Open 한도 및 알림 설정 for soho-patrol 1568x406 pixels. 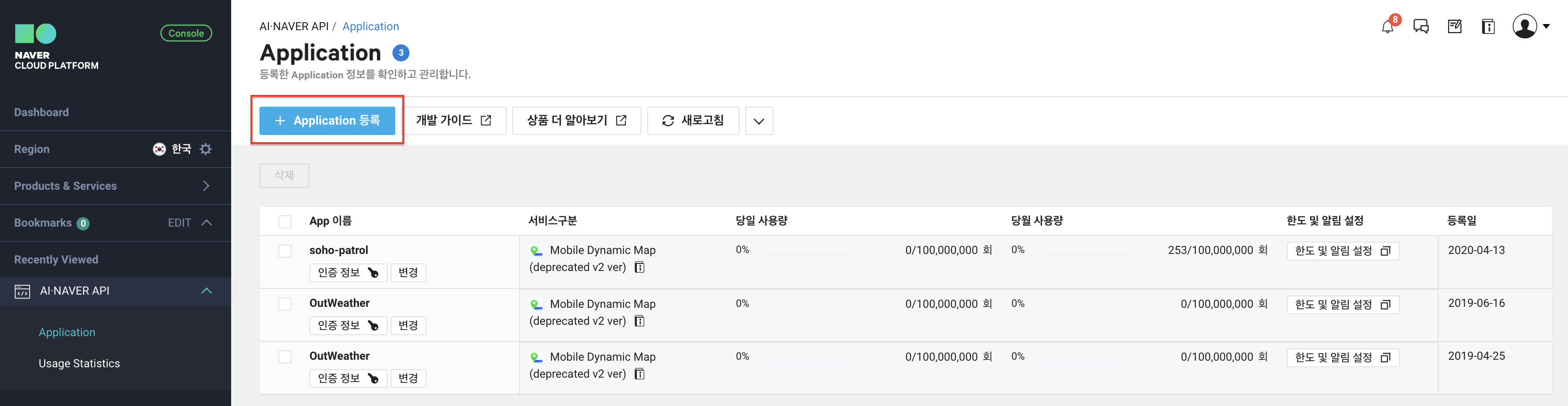coord(1343,251)
